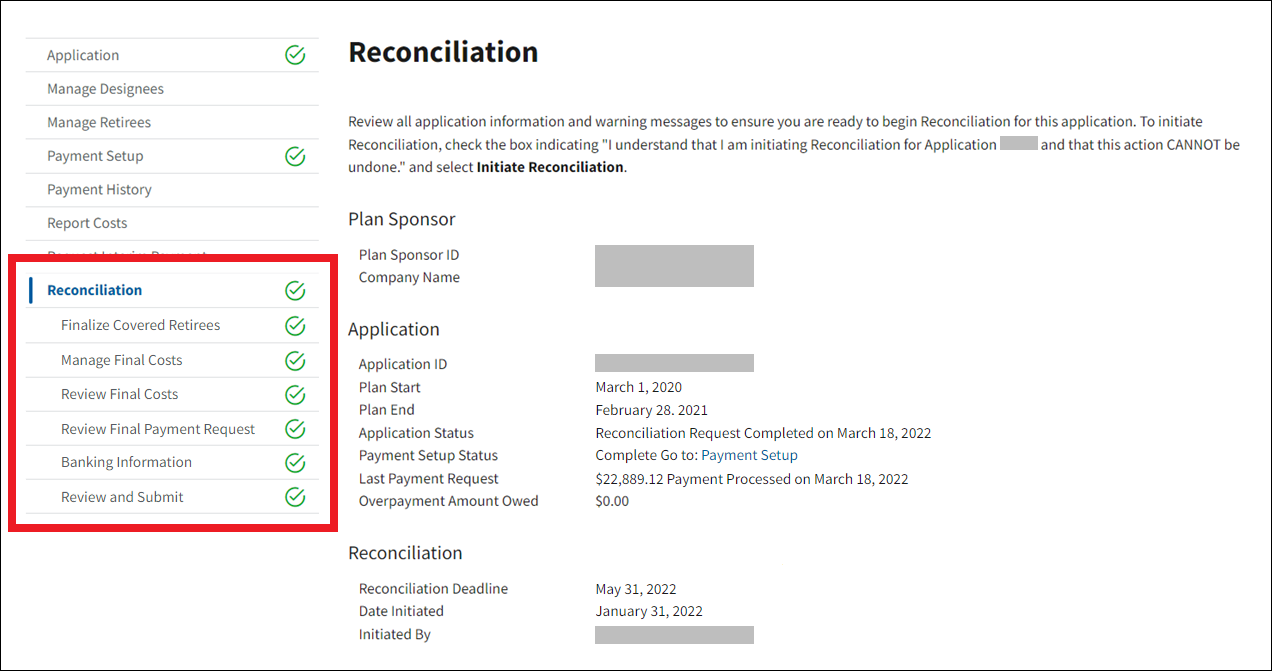Open the Application menu item

point(83,56)
